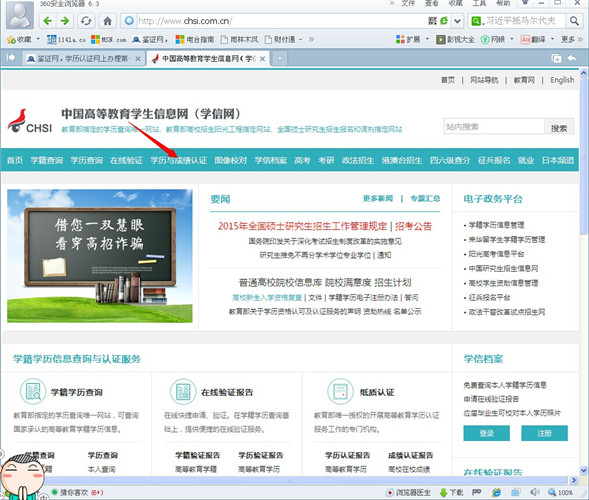Click the 站内搜索 search input field
The width and height of the screenshot is (589, 500).
(494, 127)
